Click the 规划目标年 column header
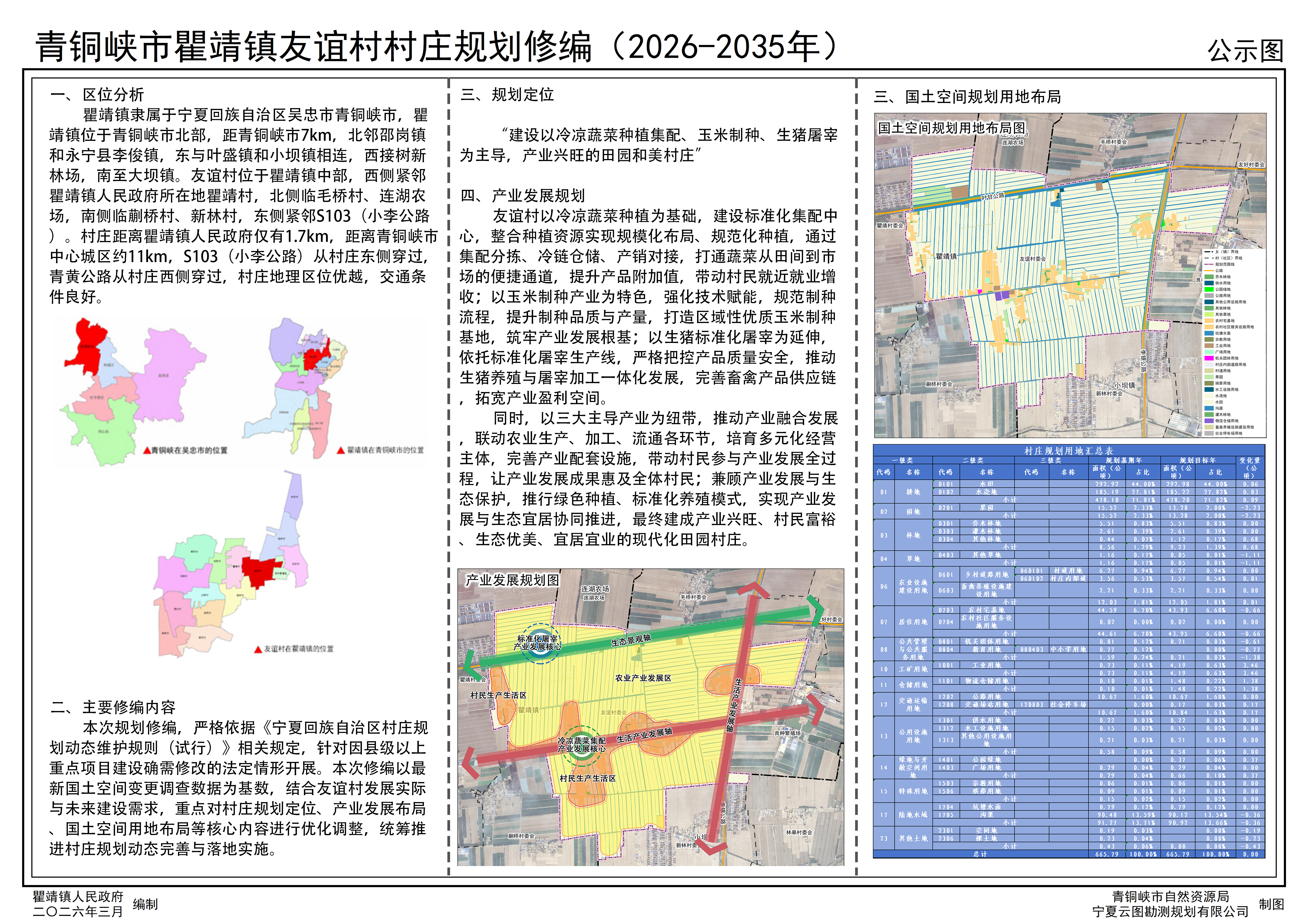Image resolution: width=1306 pixels, height=924 pixels. coord(1198,460)
